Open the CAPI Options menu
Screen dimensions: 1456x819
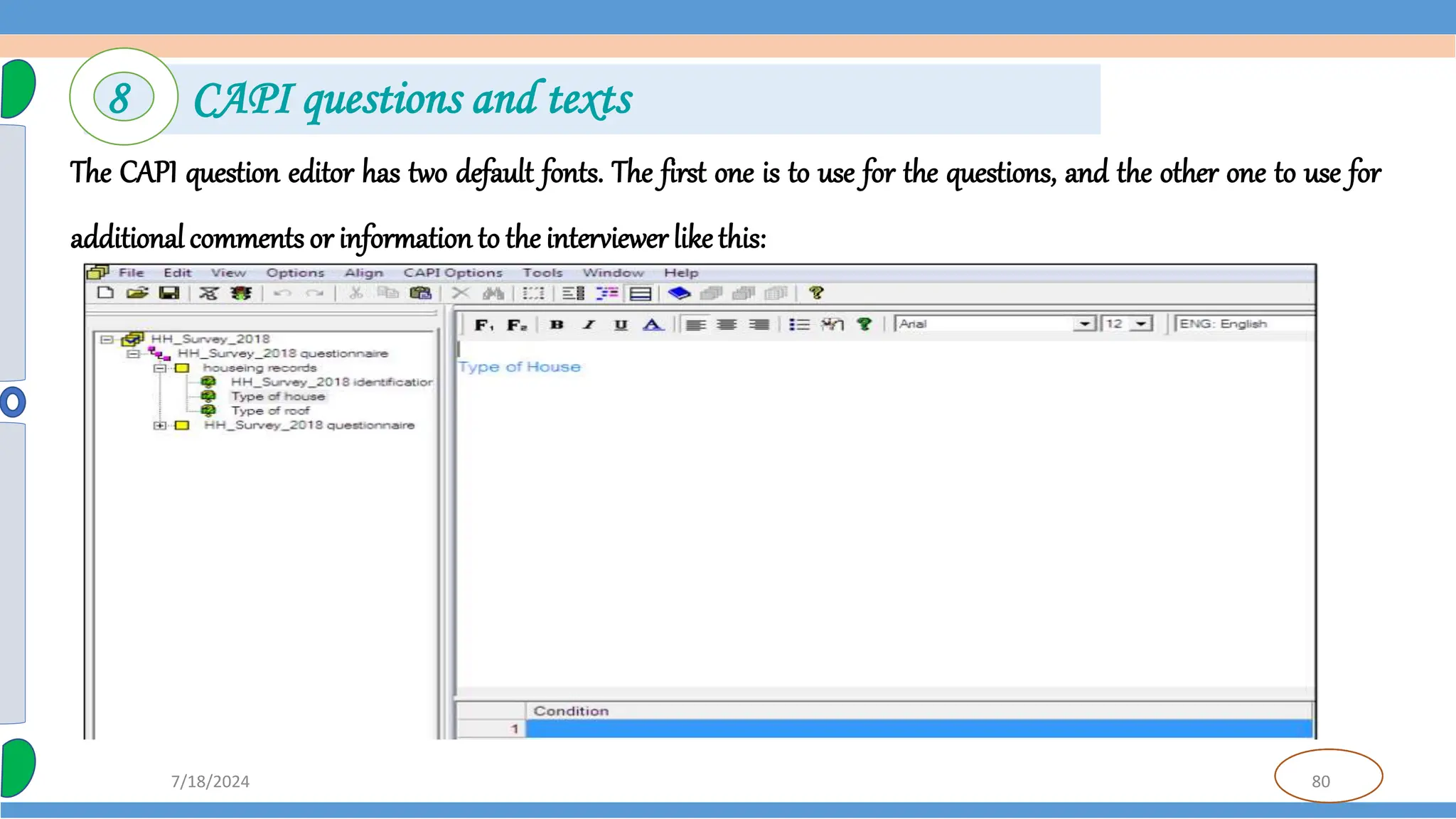[x=453, y=273]
